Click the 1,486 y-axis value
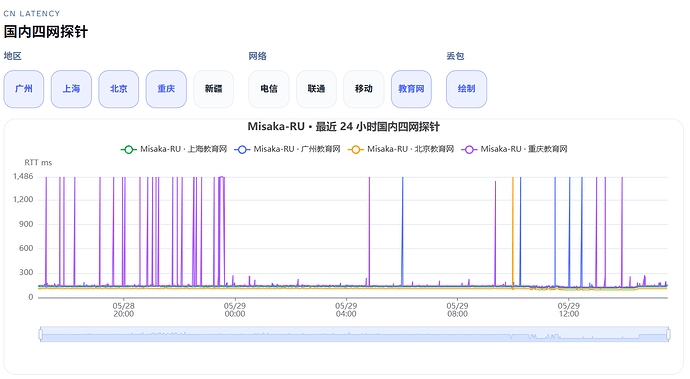The width and height of the screenshot is (690, 379). (x=23, y=177)
